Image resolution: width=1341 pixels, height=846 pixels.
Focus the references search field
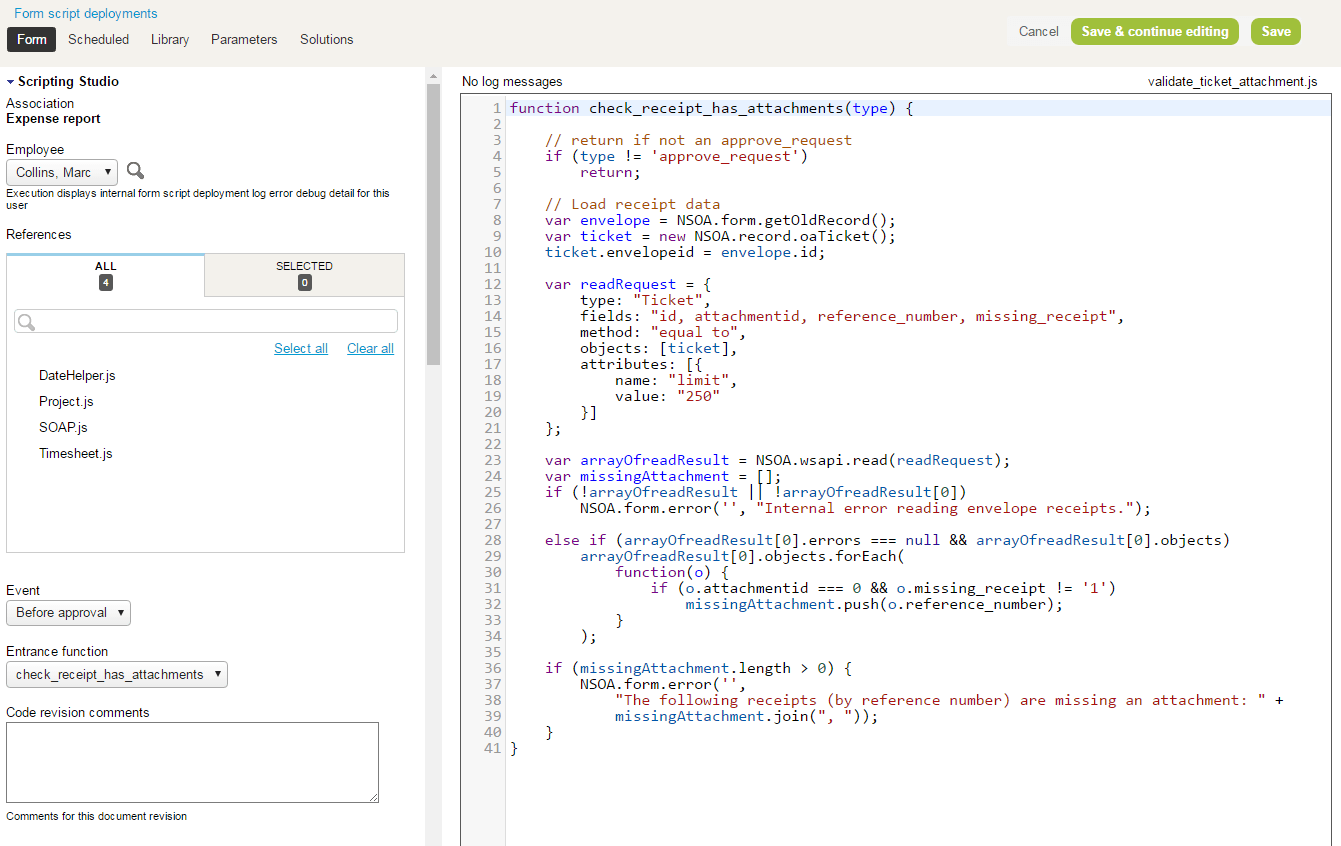pyautogui.click(x=206, y=321)
